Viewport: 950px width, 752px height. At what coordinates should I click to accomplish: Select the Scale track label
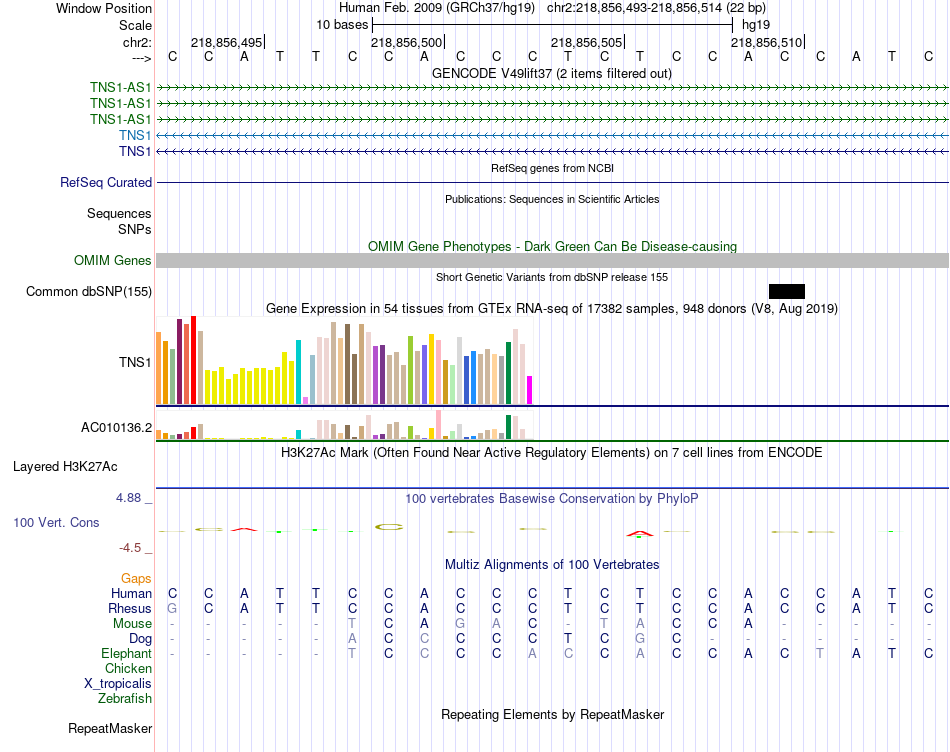[135, 25]
